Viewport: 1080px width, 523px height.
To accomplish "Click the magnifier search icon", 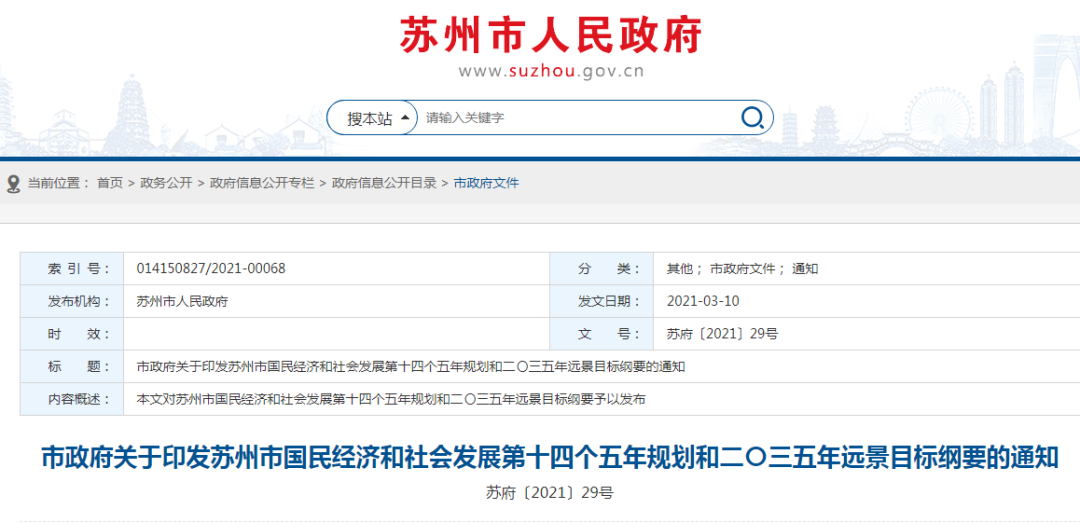I will tap(752, 118).
